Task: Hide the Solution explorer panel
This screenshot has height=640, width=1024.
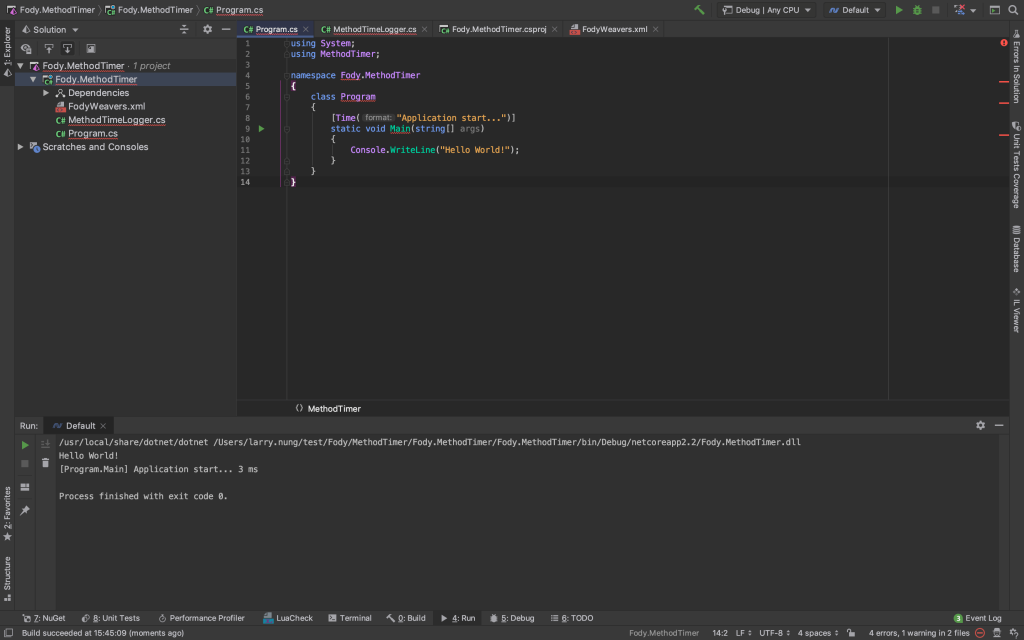Action: 226,29
